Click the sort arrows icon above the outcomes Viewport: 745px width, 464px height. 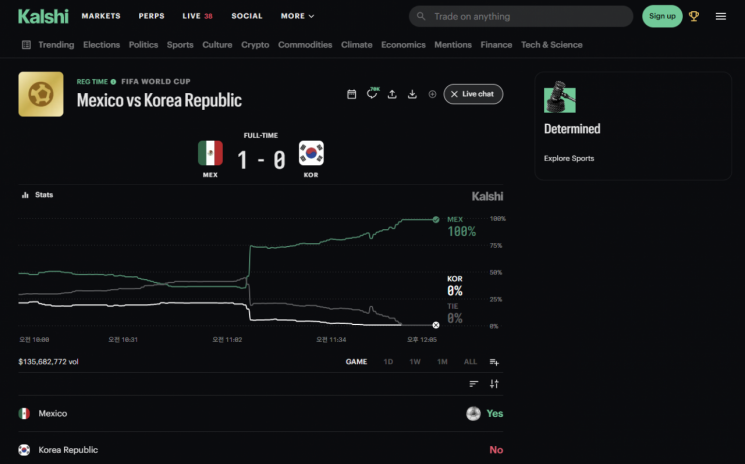coord(494,384)
